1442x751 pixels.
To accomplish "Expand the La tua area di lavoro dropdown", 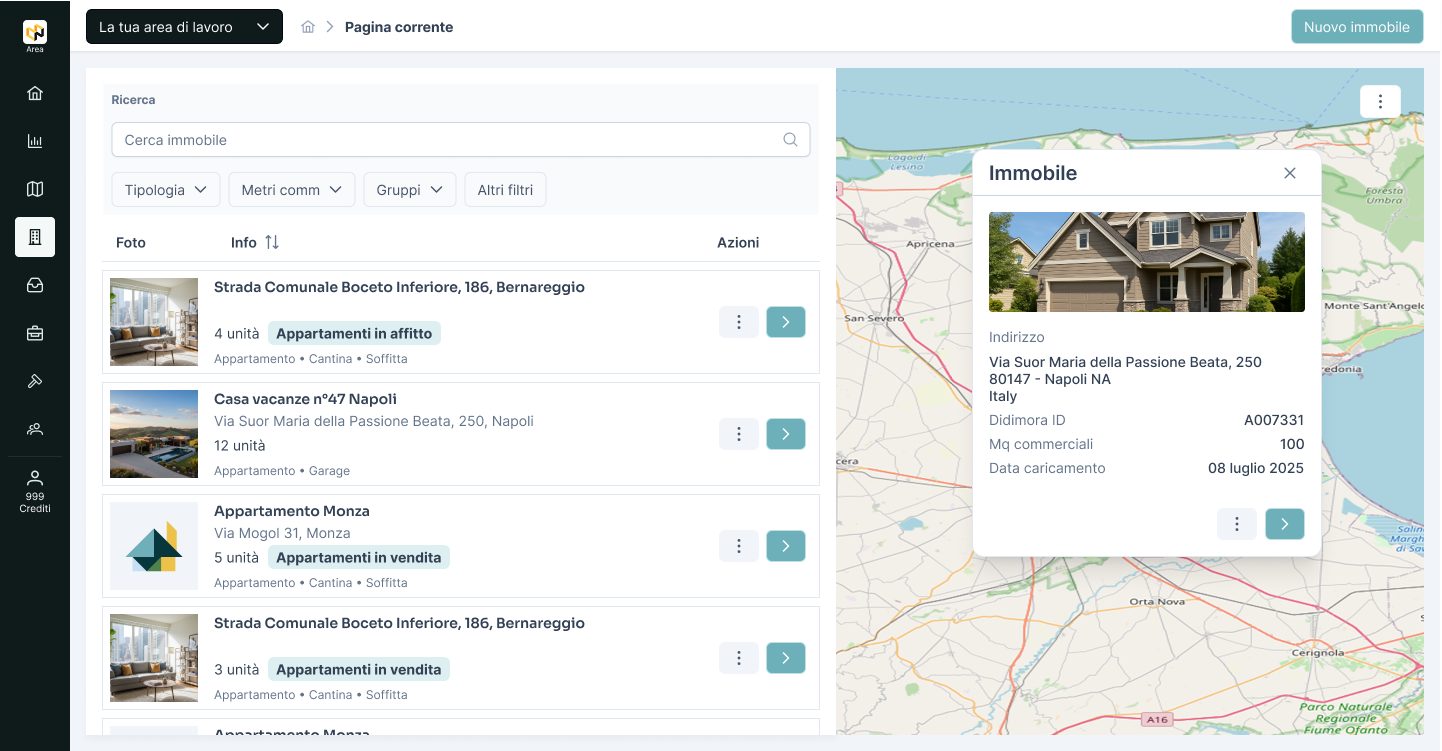I will click(184, 27).
